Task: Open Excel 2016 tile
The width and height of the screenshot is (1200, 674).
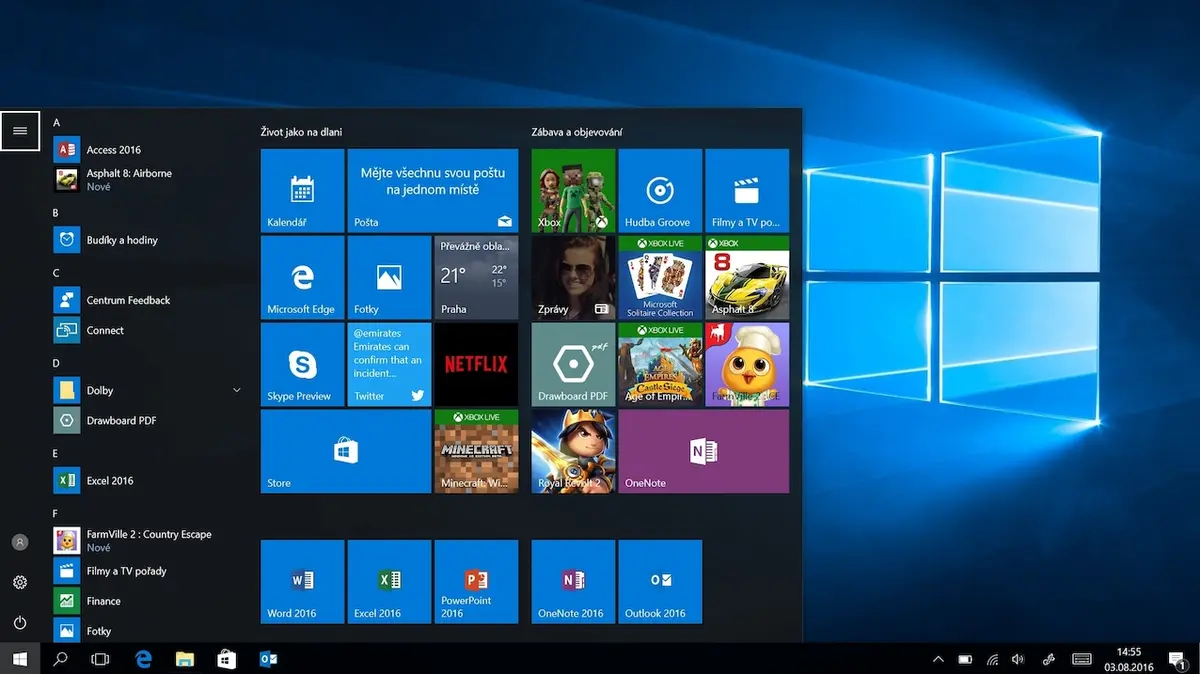Action: (x=389, y=582)
